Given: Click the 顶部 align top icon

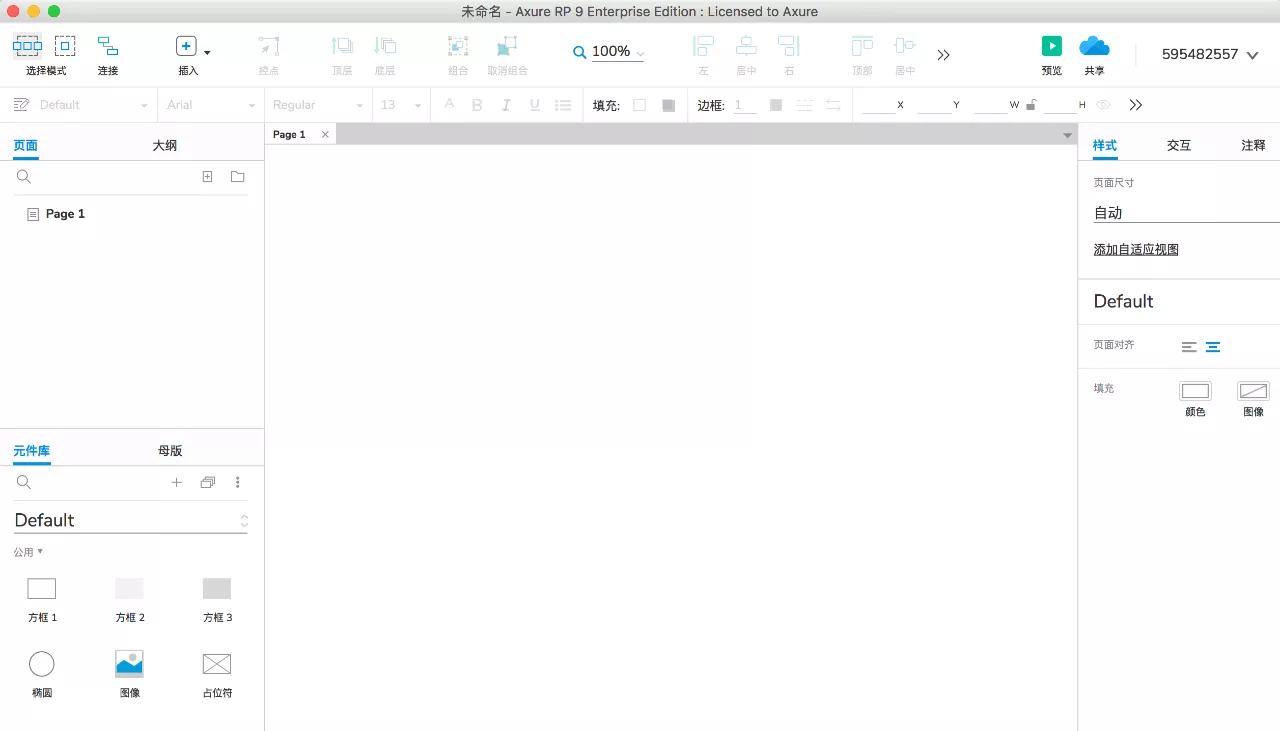Looking at the screenshot, I should (862, 46).
